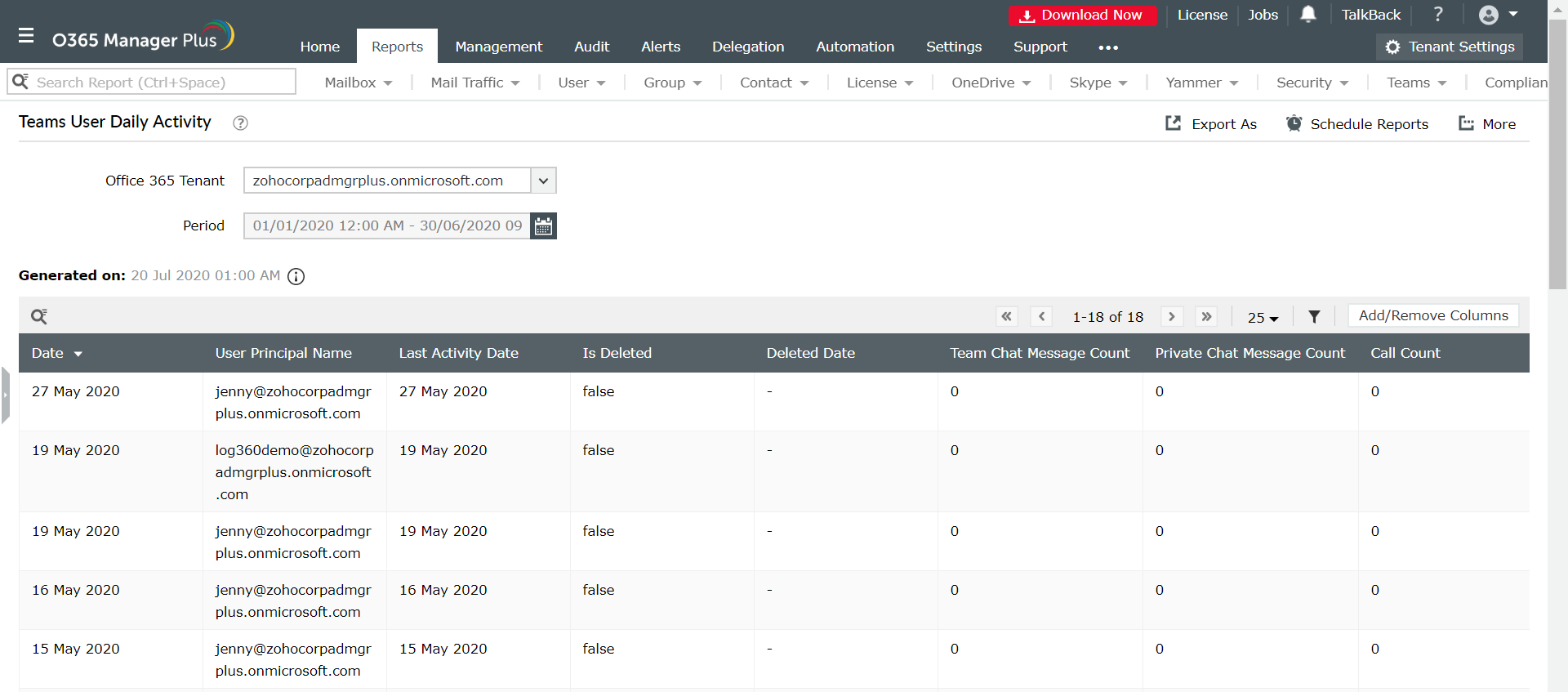Open the Settings tab

[954, 47]
